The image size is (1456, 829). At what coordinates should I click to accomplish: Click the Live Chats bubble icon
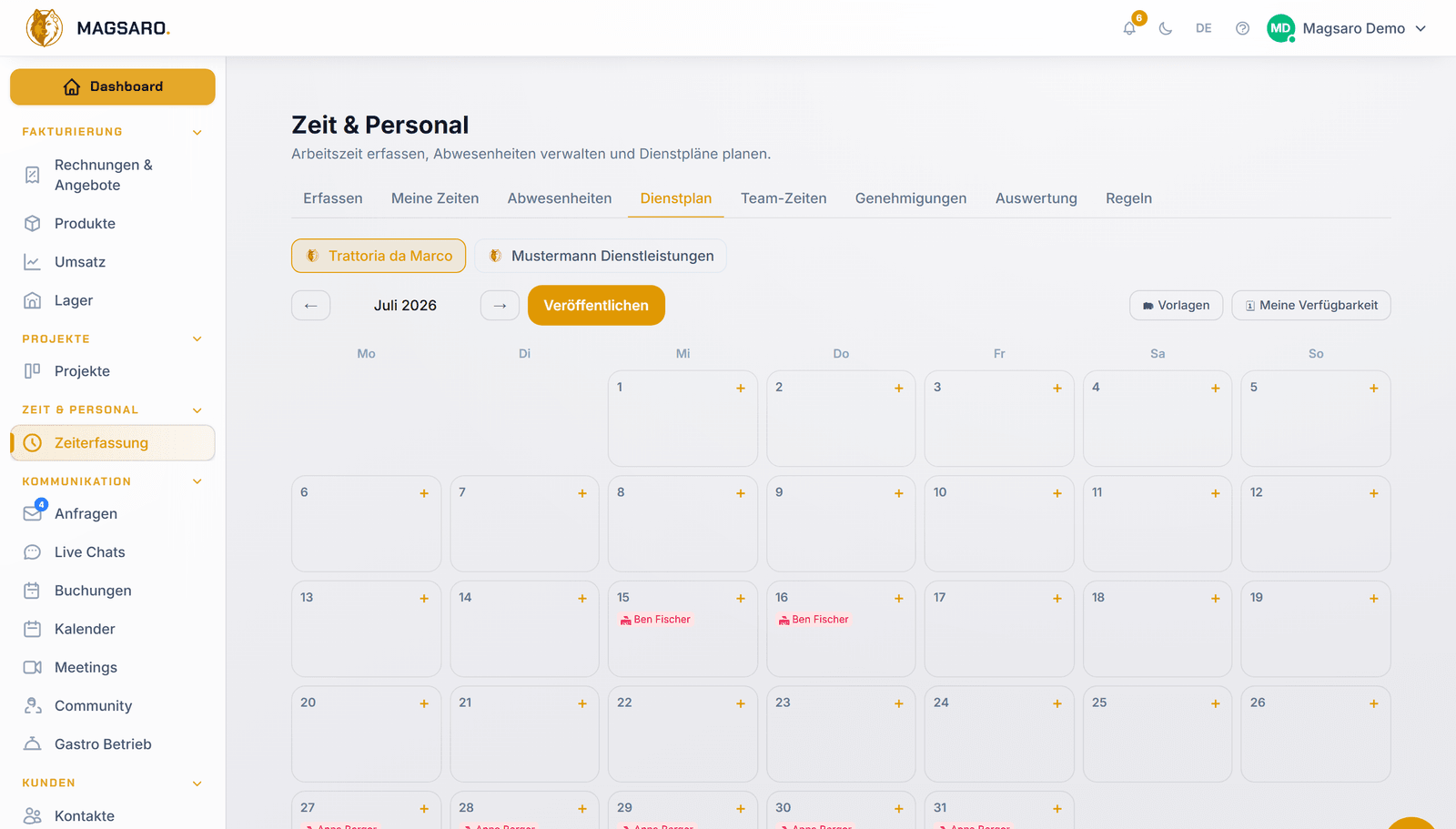pos(33,552)
